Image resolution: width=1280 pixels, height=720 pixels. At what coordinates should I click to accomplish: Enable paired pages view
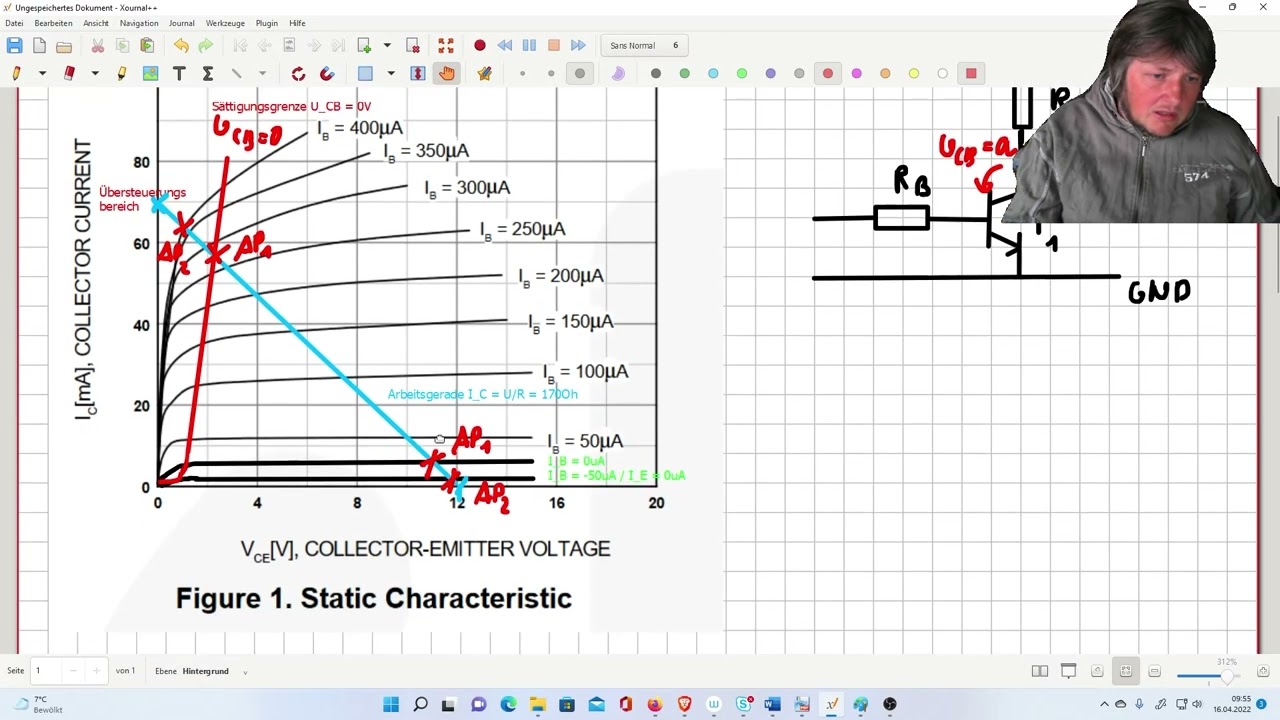(1040, 671)
